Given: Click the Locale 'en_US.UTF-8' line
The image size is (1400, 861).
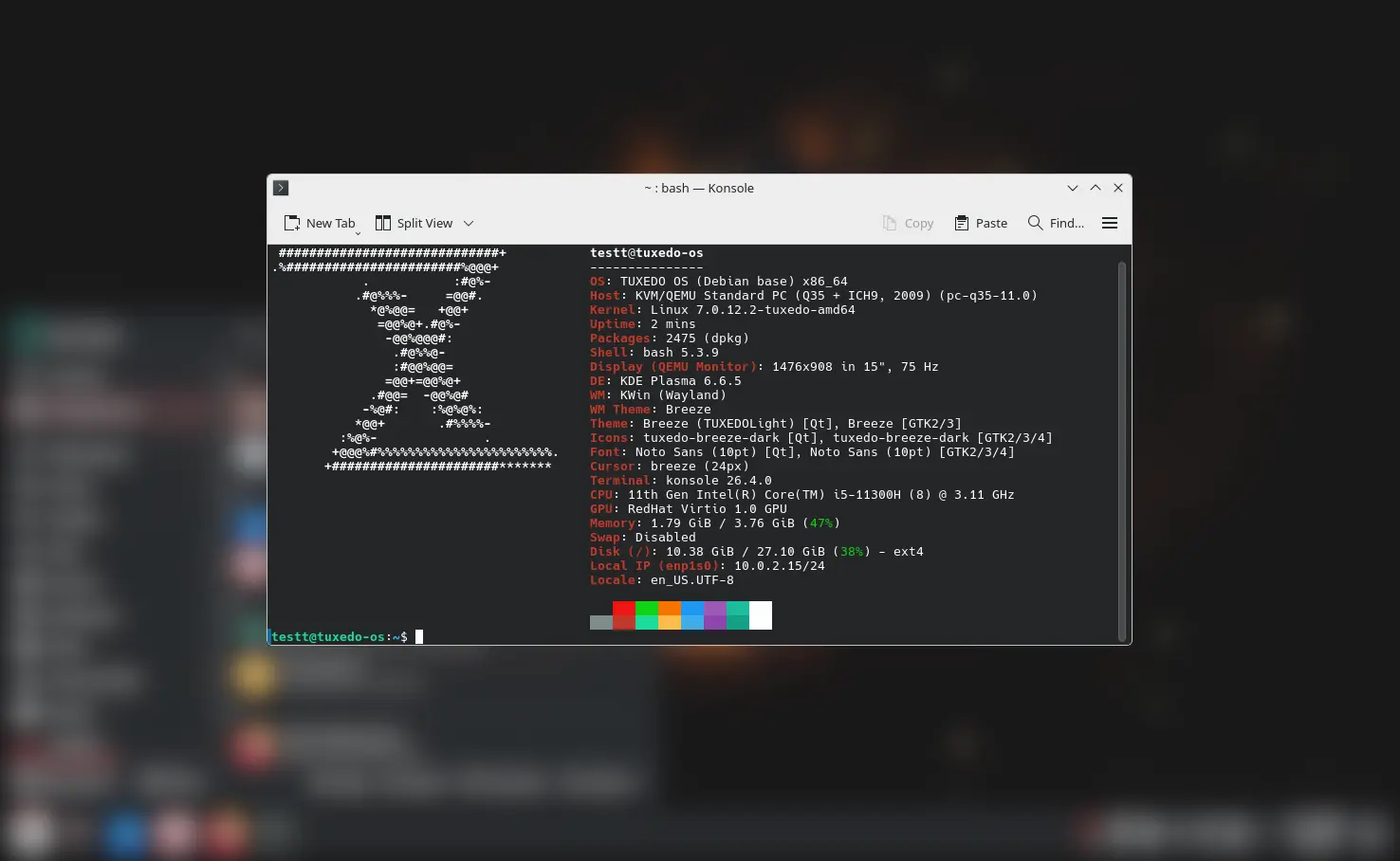Looking at the screenshot, I should (x=662, y=580).
